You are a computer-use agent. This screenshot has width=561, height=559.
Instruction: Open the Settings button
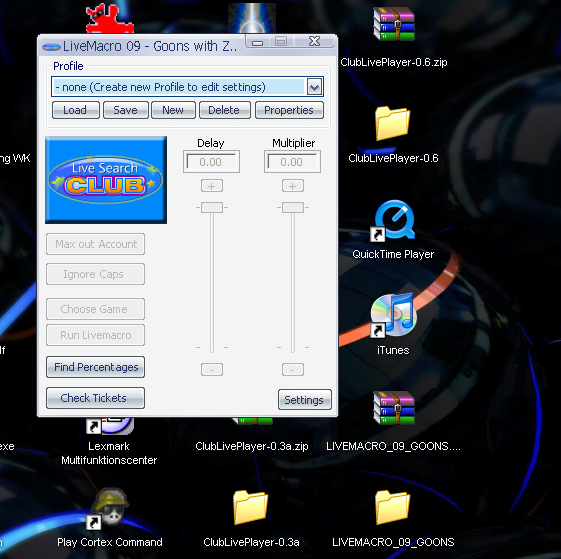[x=304, y=399]
